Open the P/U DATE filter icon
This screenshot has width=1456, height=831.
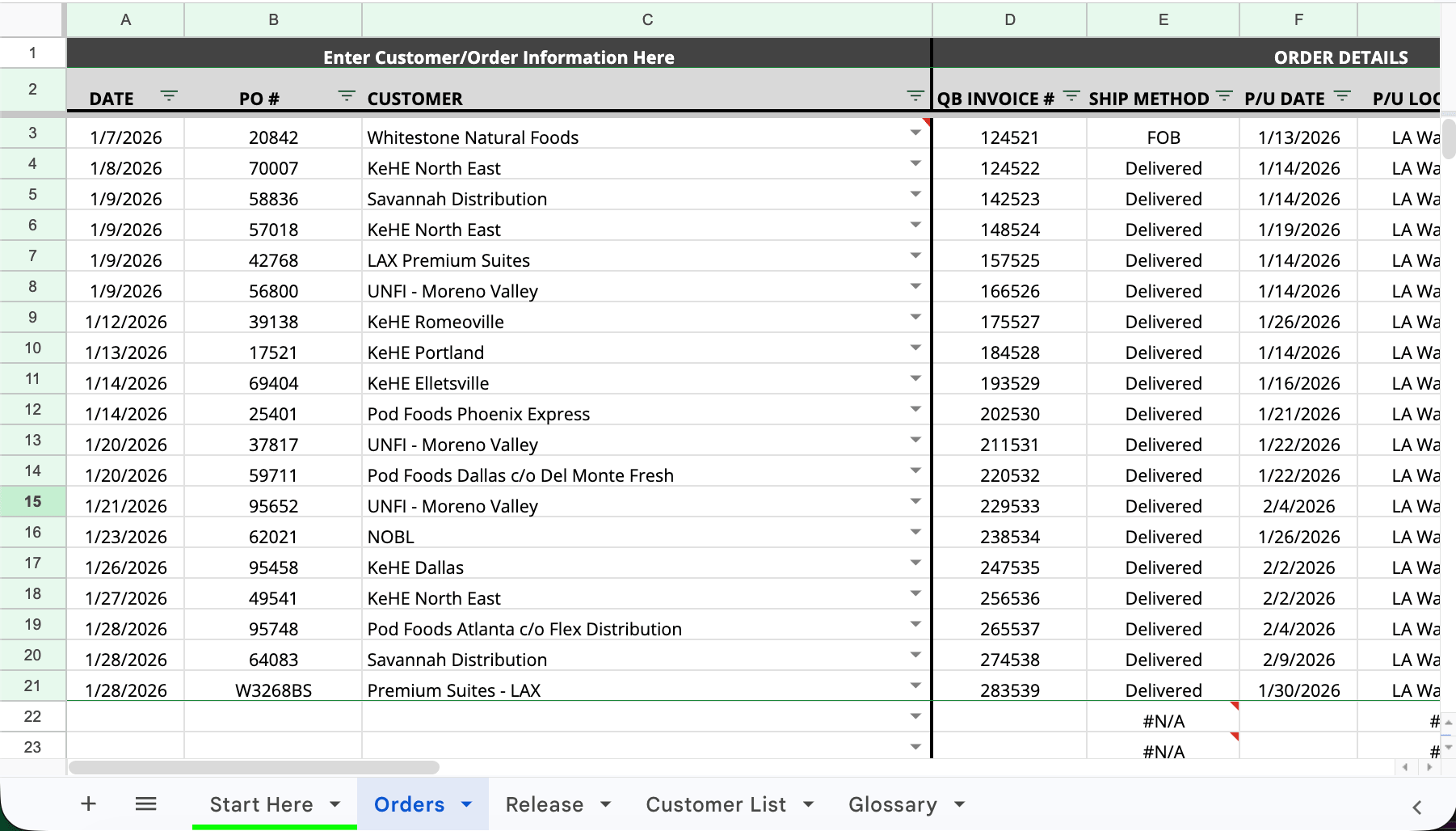[1343, 96]
